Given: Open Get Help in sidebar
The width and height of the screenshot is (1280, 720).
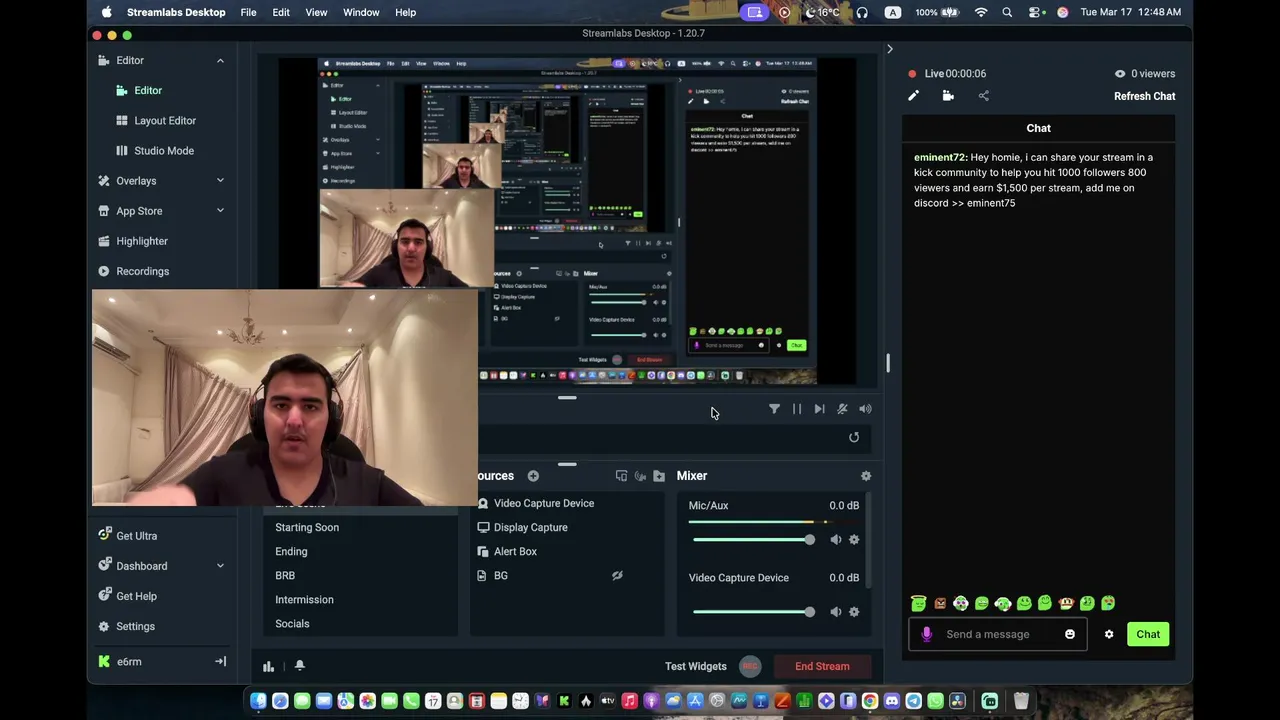Looking at the screenshot, I should click(136, 596).
